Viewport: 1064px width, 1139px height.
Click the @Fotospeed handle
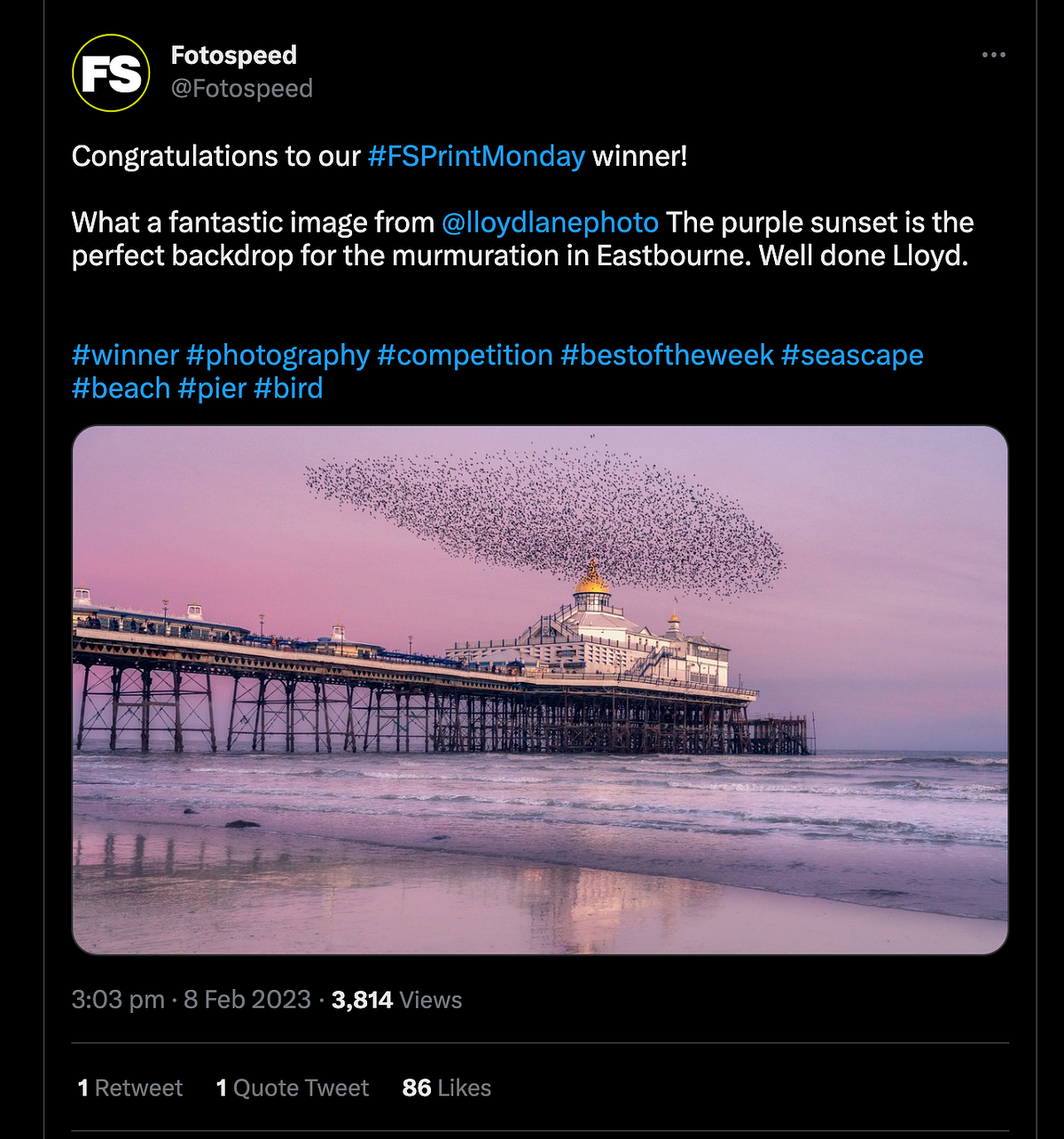coord(241,89)
